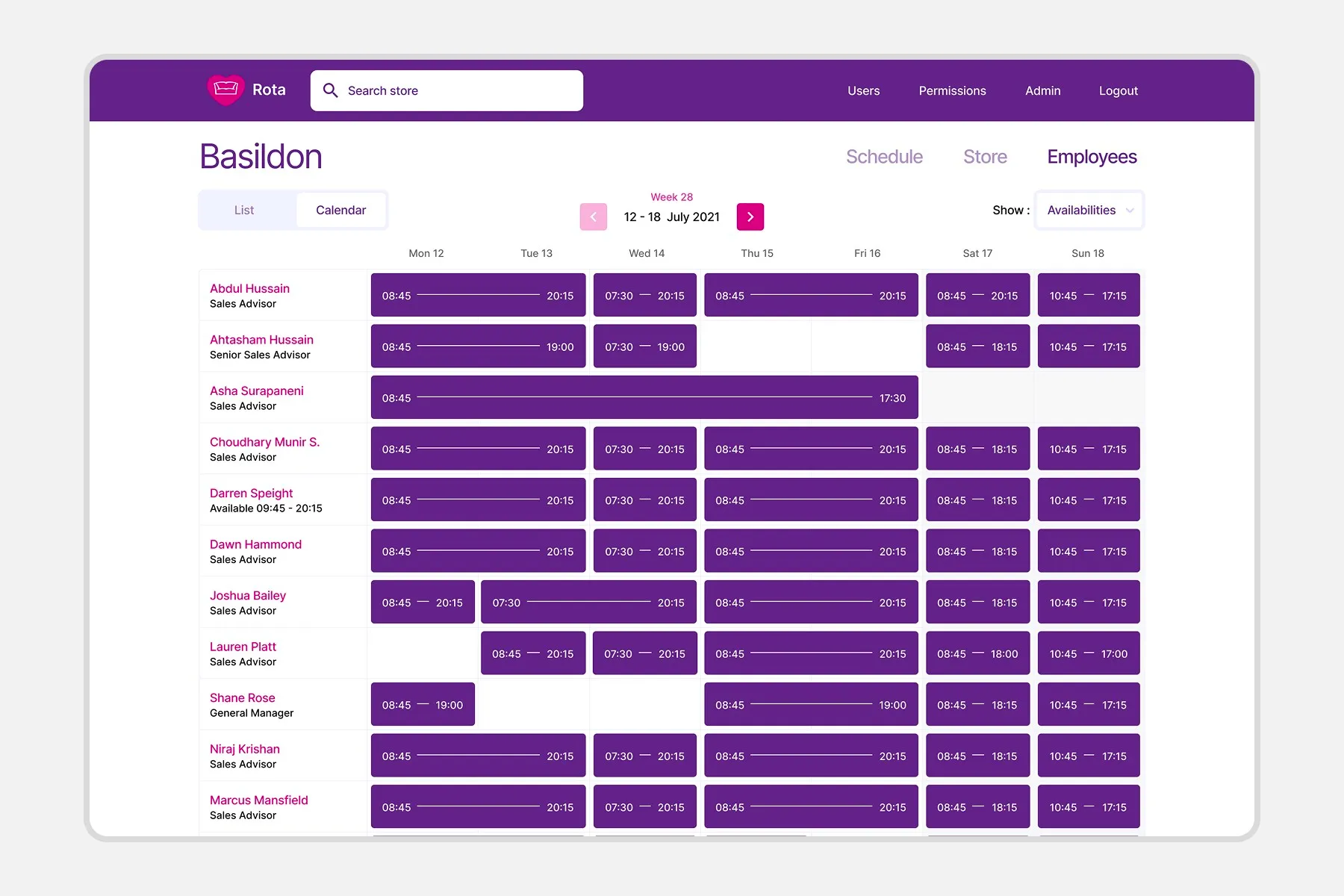
Task: Click the Sun 18 column header
Action: point(1088,253)
